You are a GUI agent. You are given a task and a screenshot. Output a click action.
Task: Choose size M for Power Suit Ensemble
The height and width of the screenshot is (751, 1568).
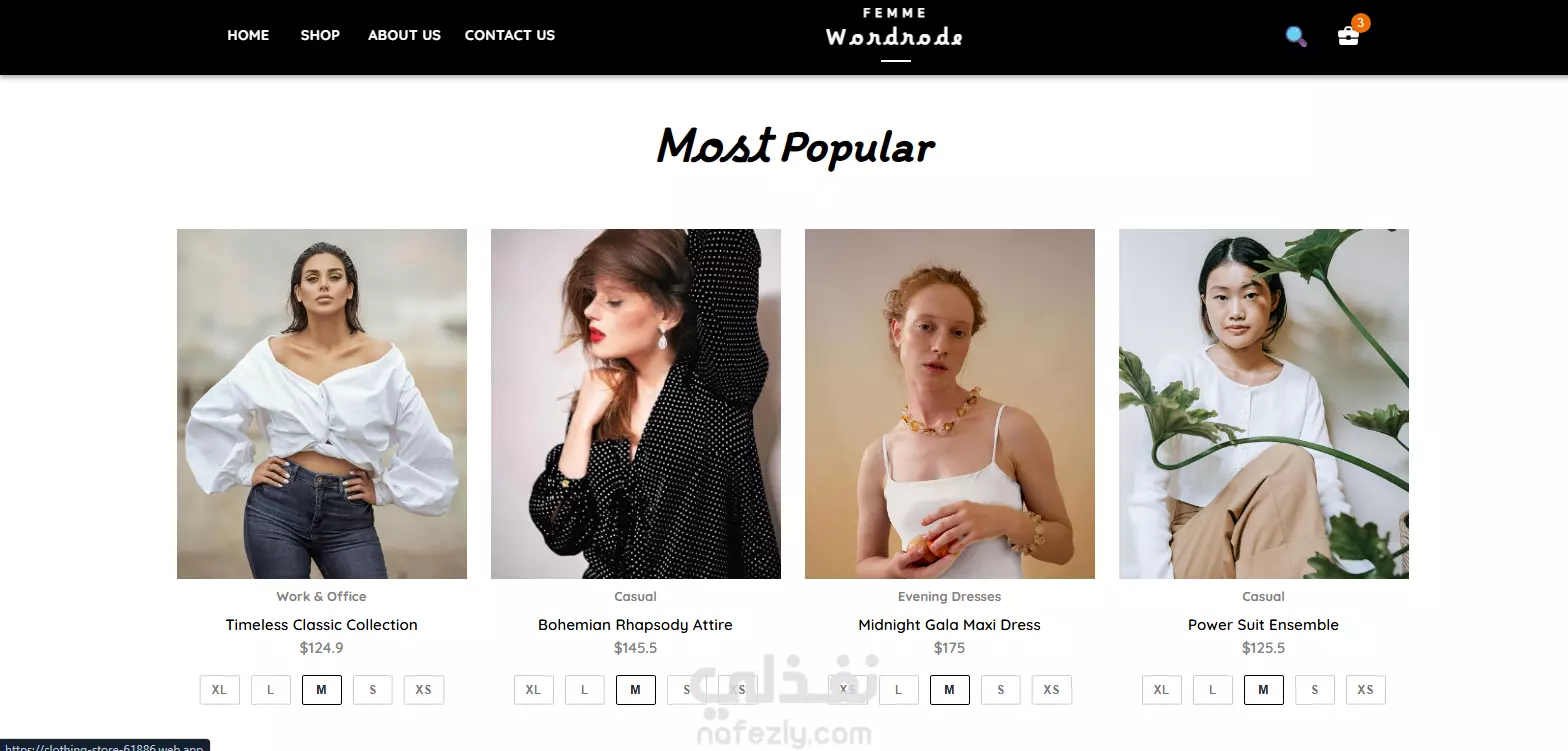coord(1264,690)
